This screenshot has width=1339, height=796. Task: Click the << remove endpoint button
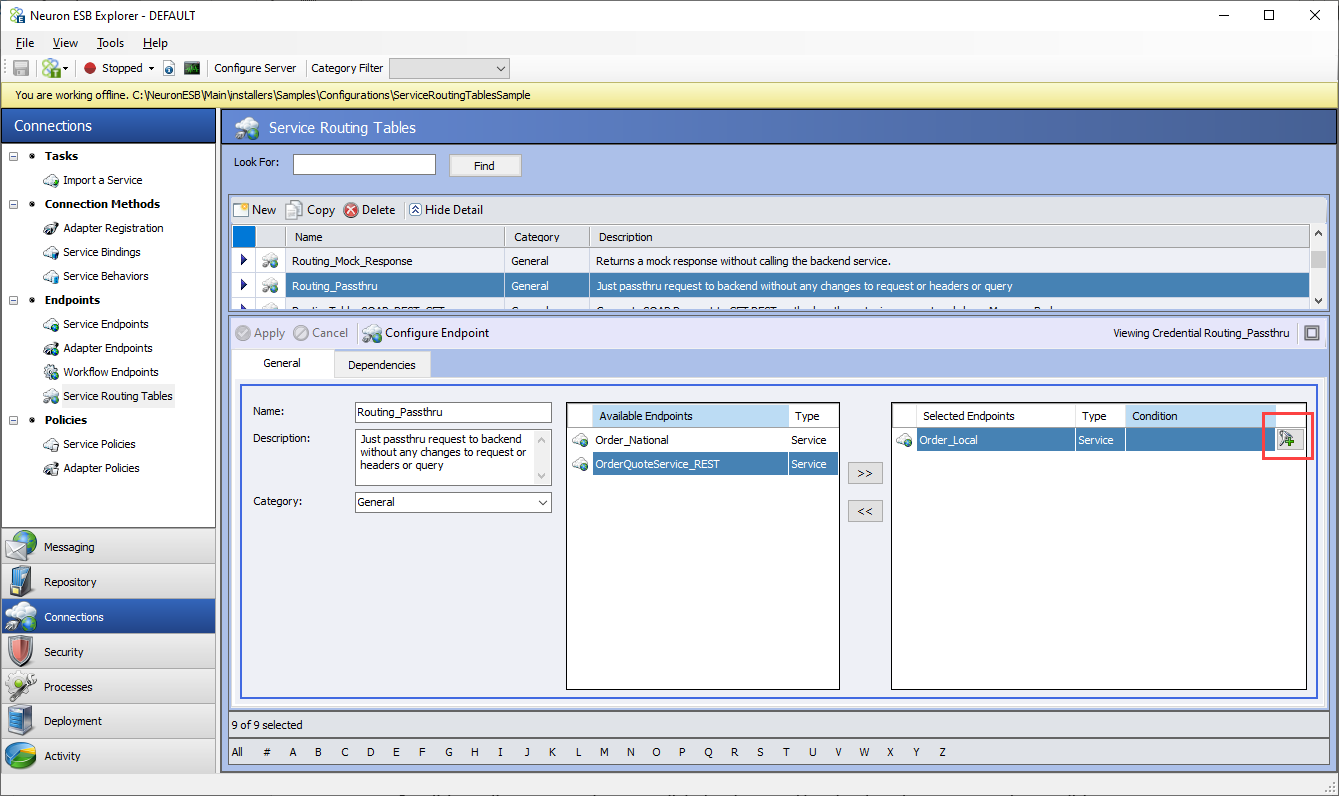pos(865,511)
